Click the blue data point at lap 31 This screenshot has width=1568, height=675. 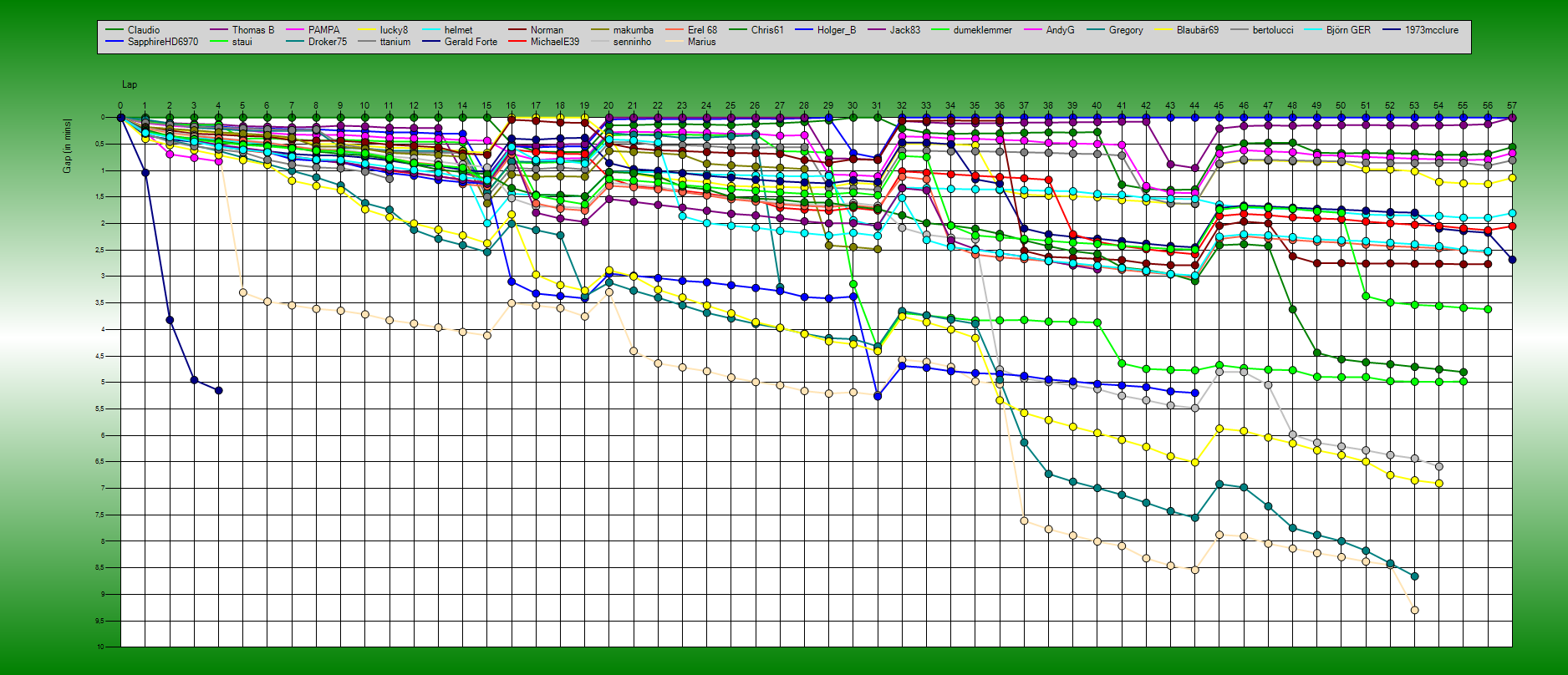pos(877,396)
